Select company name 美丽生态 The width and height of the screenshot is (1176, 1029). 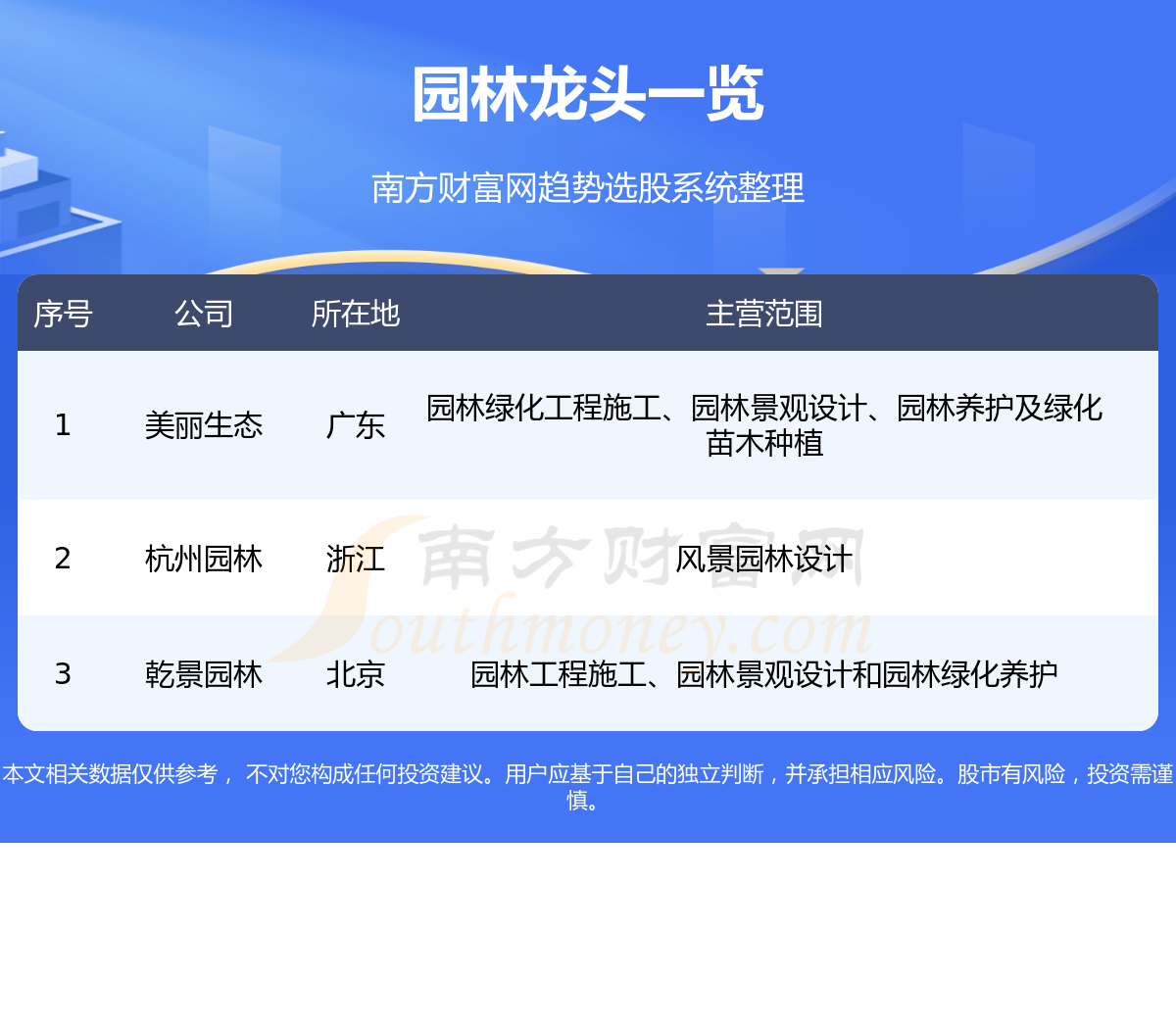pos(204,425)
